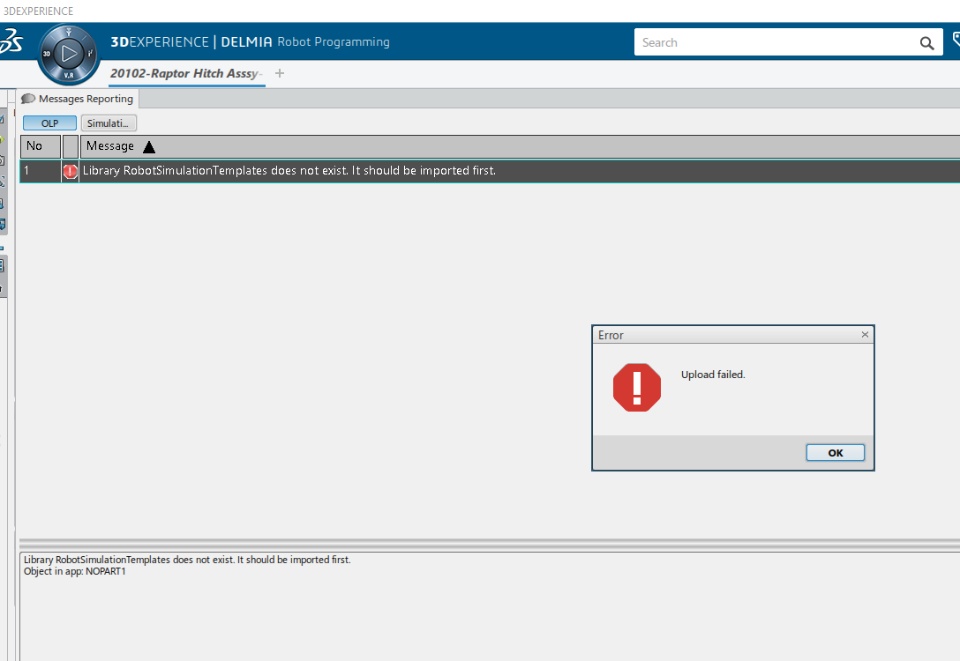Click the 3DS logo icon
Image resolution: width=960 pixels, height=661 pixels.
[x=11, y=42]
